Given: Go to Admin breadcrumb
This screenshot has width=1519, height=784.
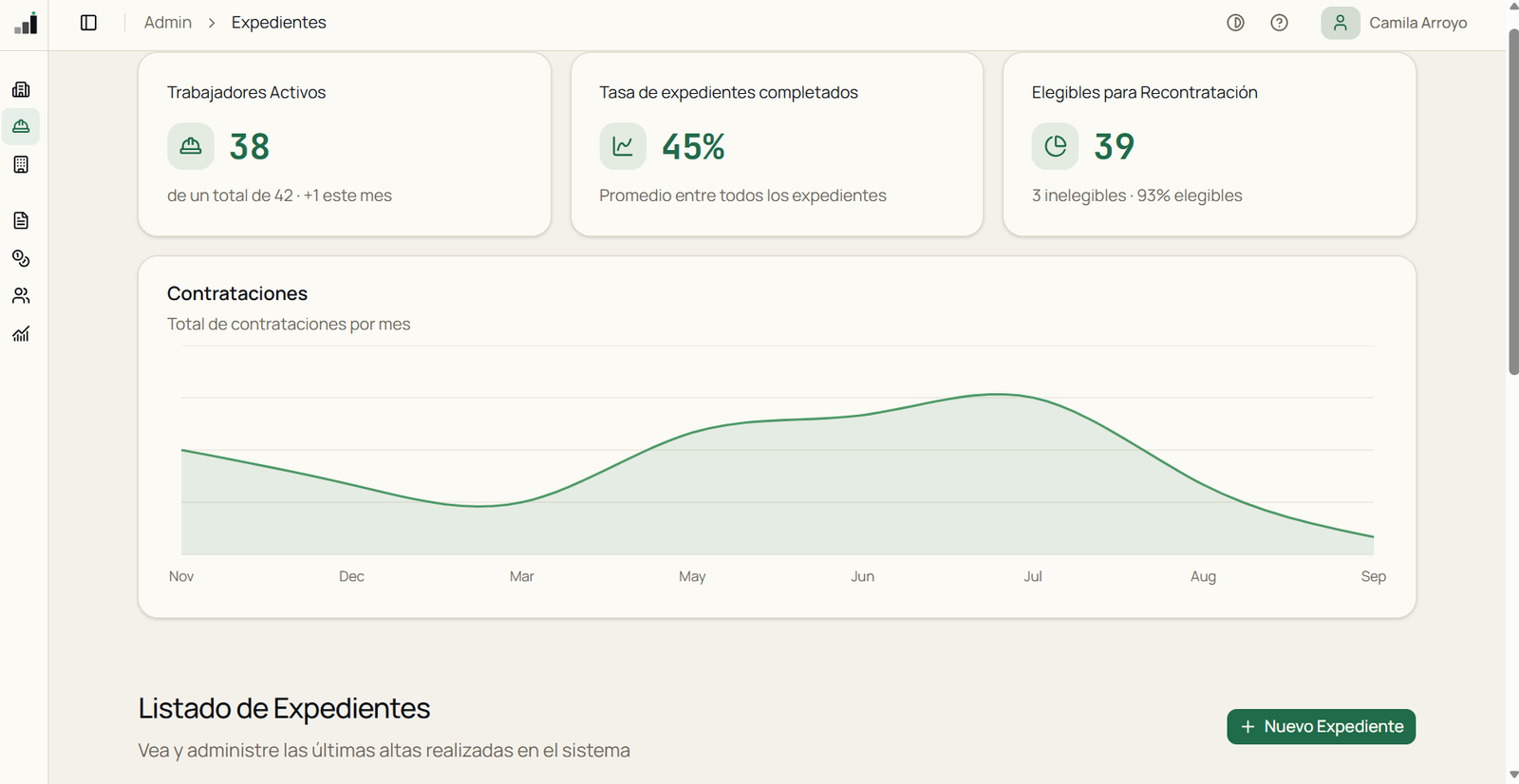Looking at the screenshot, I should (x=168, y=23).
